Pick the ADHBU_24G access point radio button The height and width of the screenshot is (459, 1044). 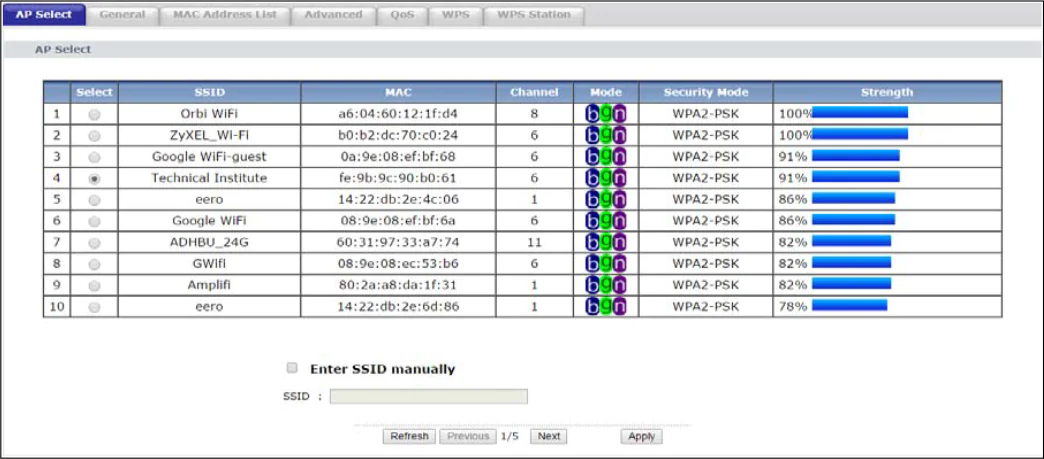(x=94, y=242)
